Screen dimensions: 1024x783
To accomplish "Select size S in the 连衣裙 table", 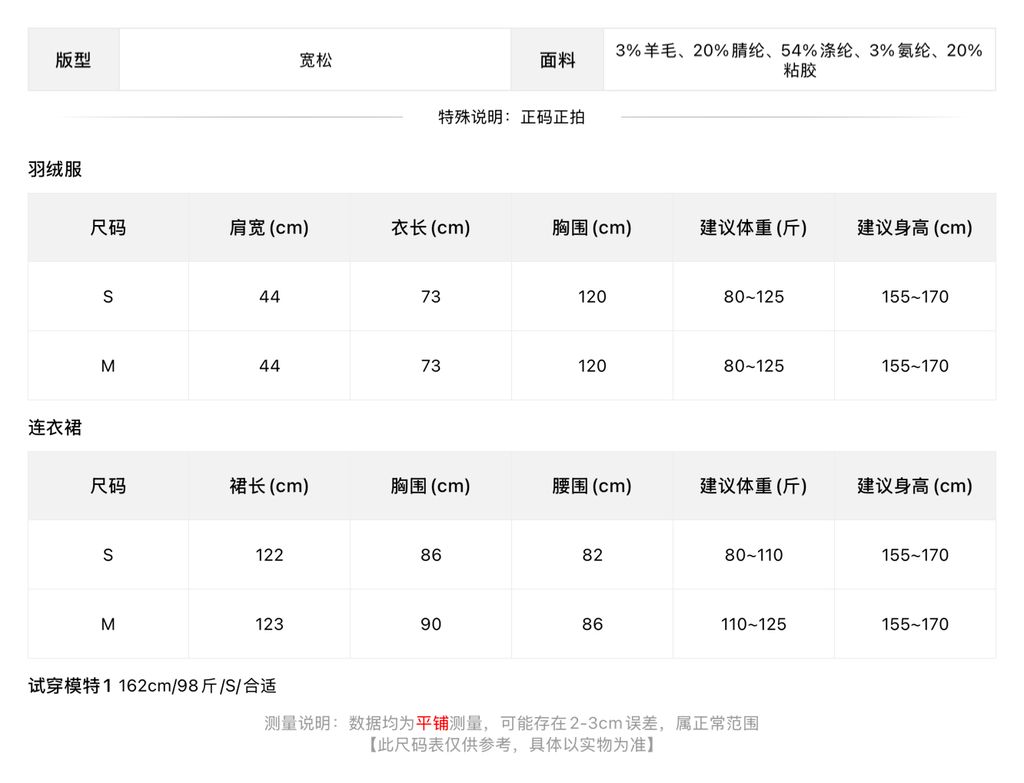I will click(x=108, y=555).
